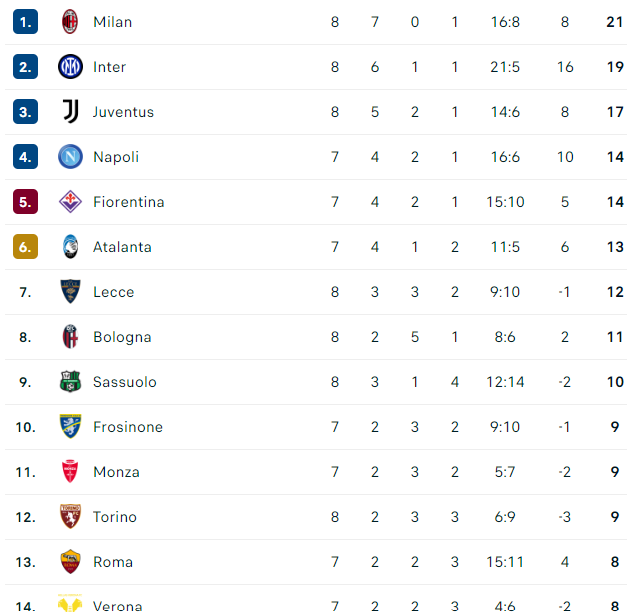Click the Lecce club crest icon
Image resolution: width=627 pixels, height=612 pixels.
(70, 292)
